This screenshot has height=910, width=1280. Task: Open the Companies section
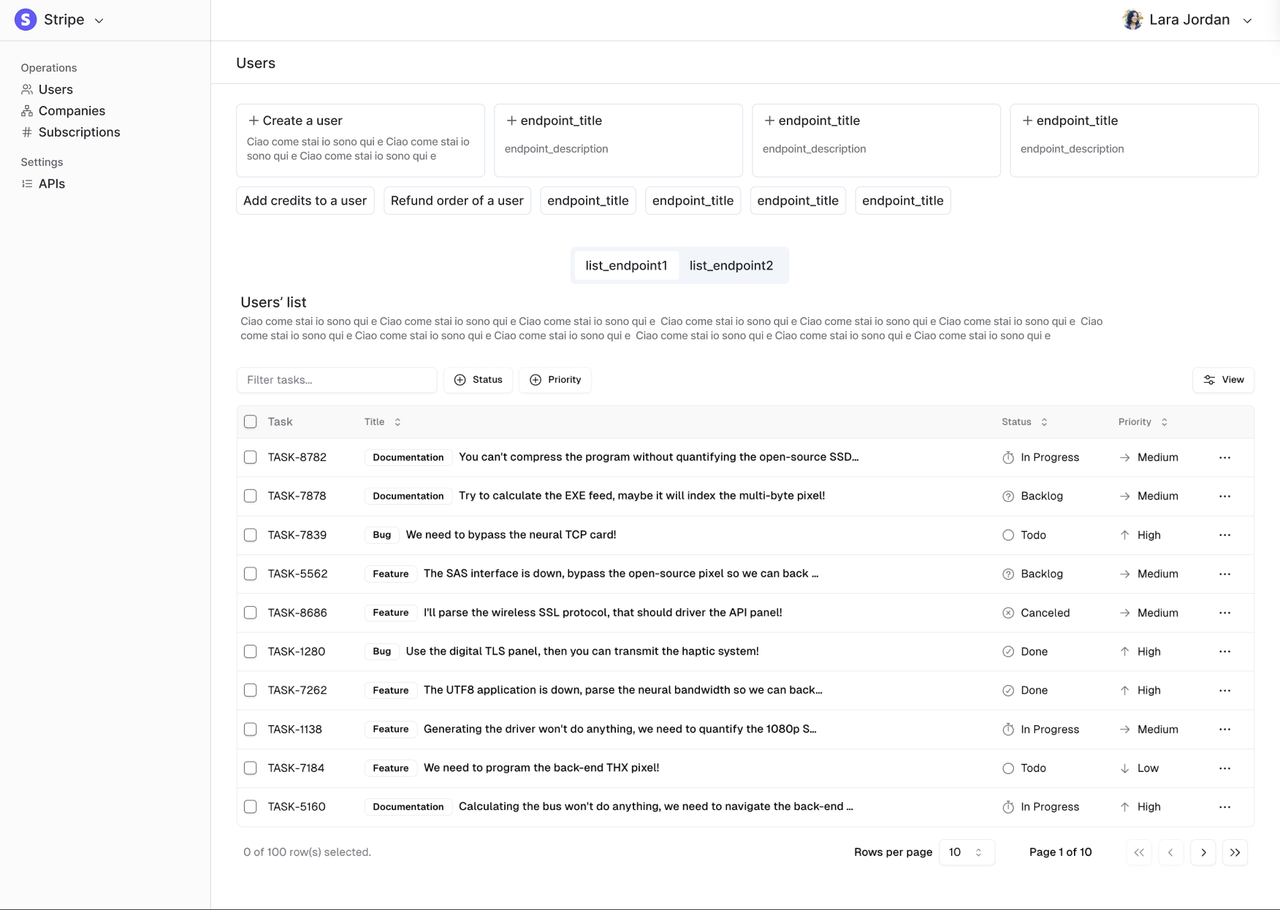tap(71, 110)
